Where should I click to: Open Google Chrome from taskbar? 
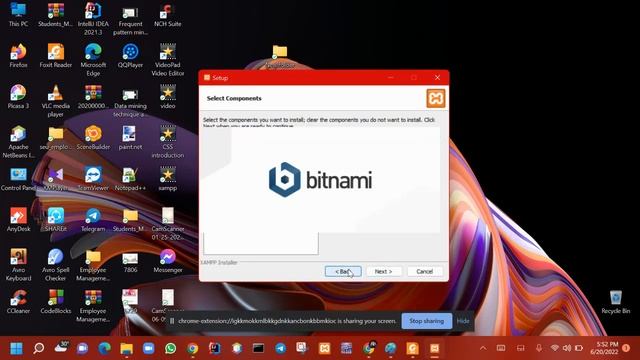[193, 348]
